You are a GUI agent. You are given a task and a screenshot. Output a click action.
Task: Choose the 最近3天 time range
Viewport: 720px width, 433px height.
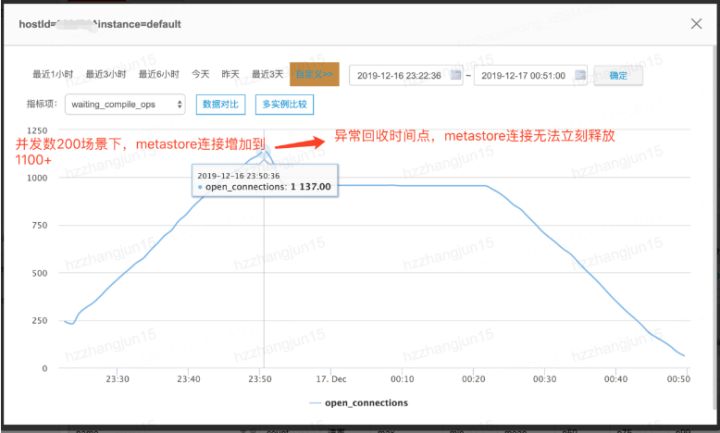click(x=268, y=75)
